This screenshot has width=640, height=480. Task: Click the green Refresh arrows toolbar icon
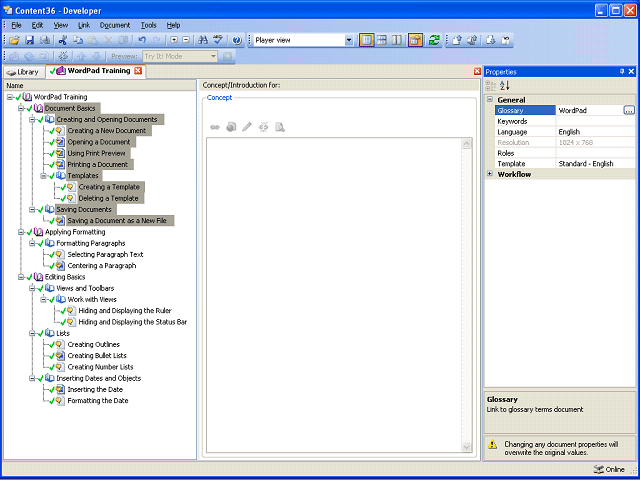[434, 40]
